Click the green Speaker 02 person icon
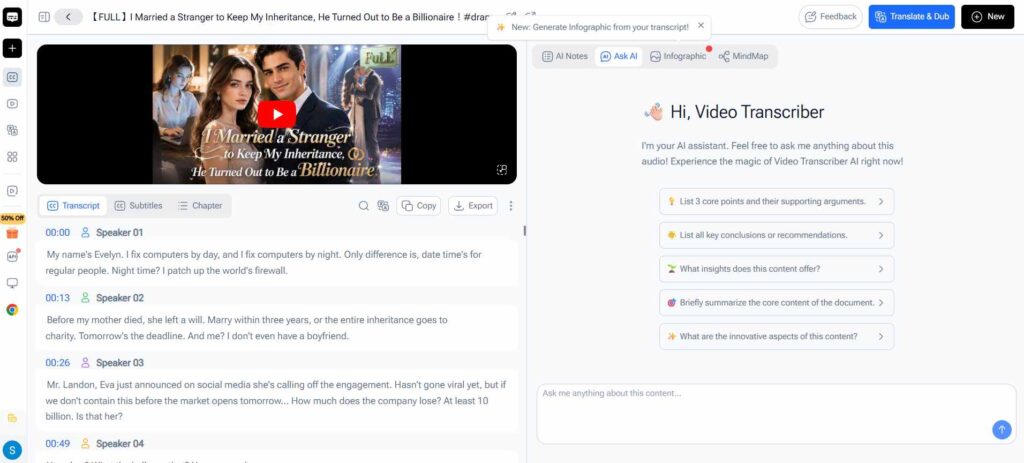 [85, 298]
